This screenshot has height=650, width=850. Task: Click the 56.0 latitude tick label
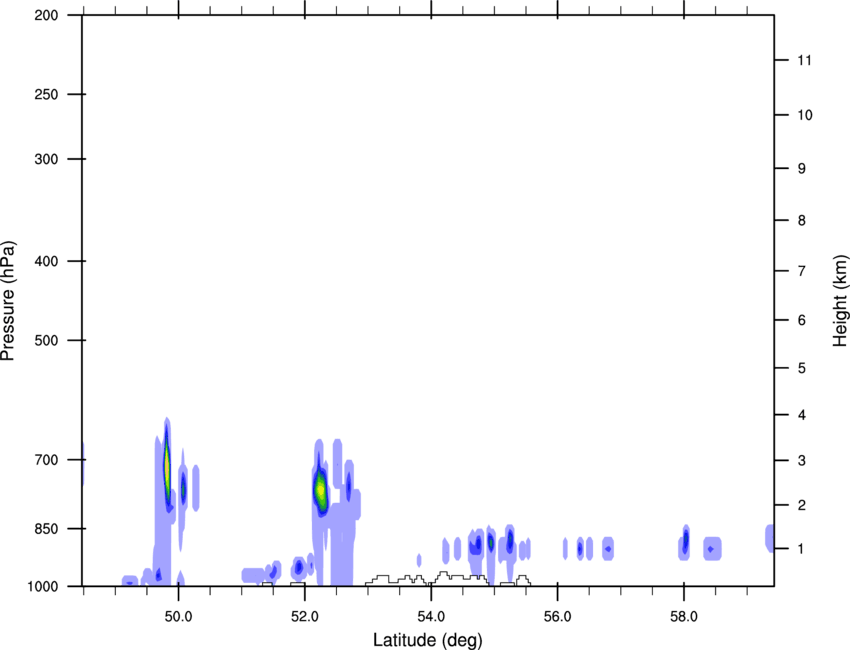(558, 617)
